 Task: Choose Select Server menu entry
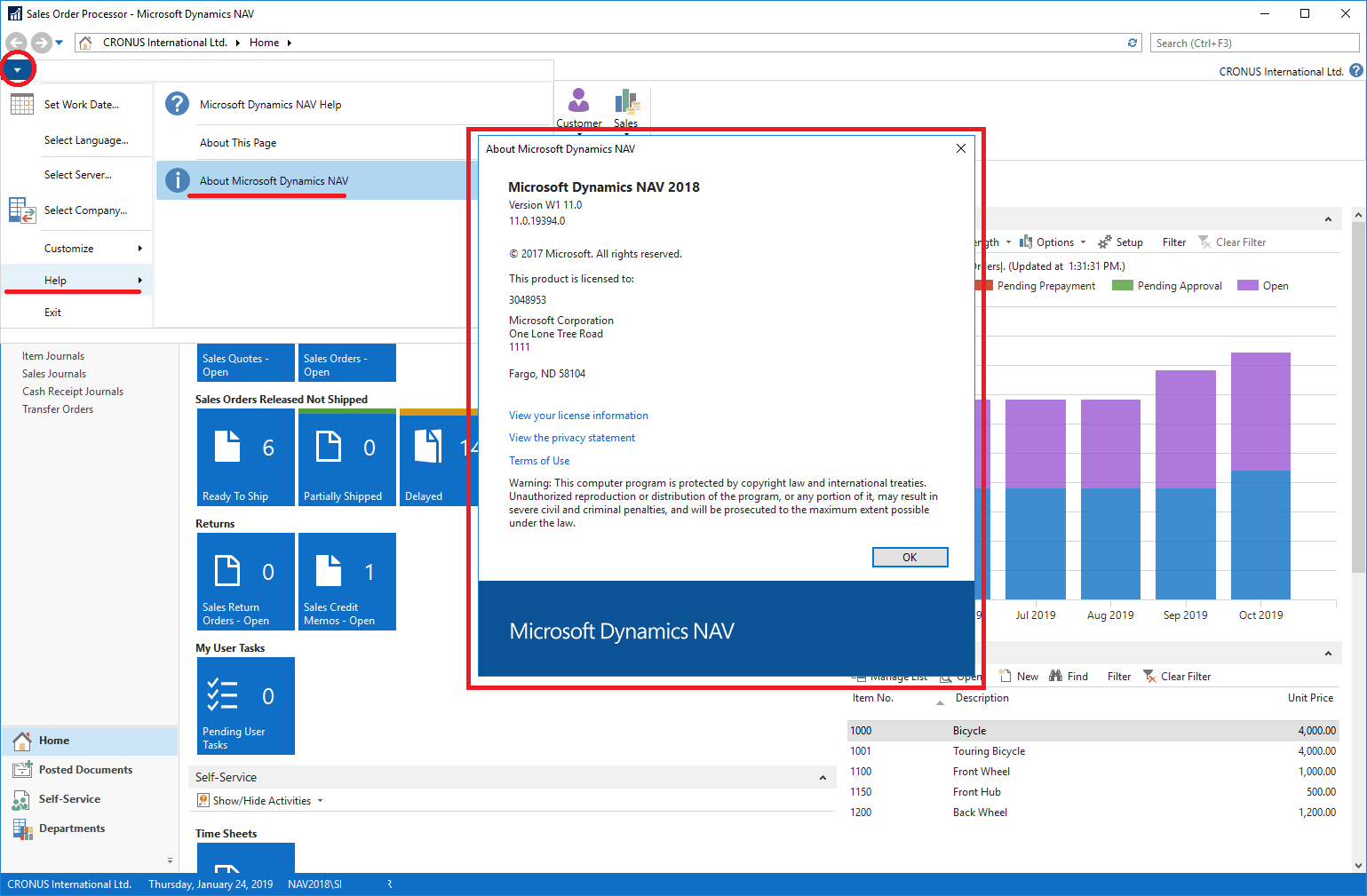78,175
